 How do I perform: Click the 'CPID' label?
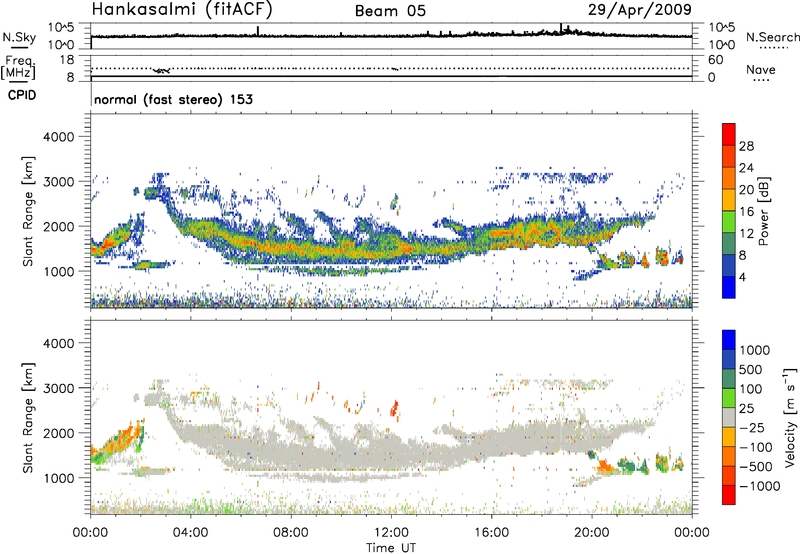(22, 95)
